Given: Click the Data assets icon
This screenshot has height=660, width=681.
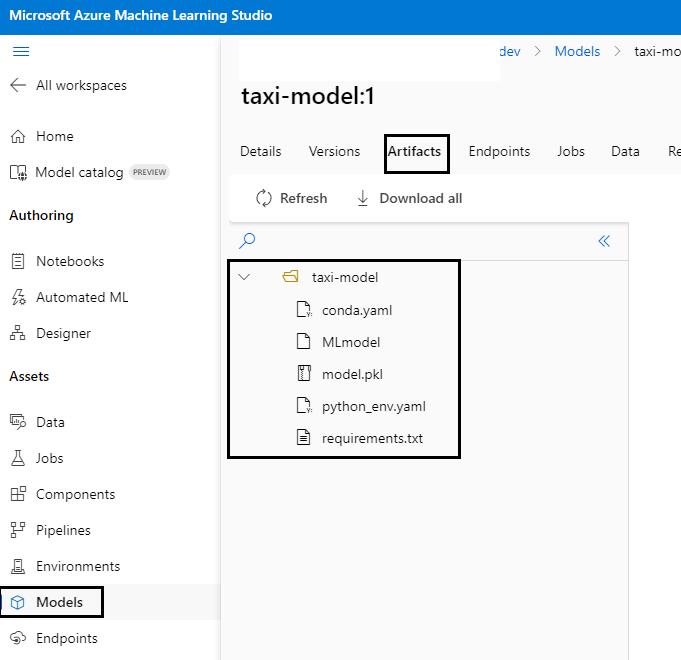Looking at the screenshot, I should point(18,422).
